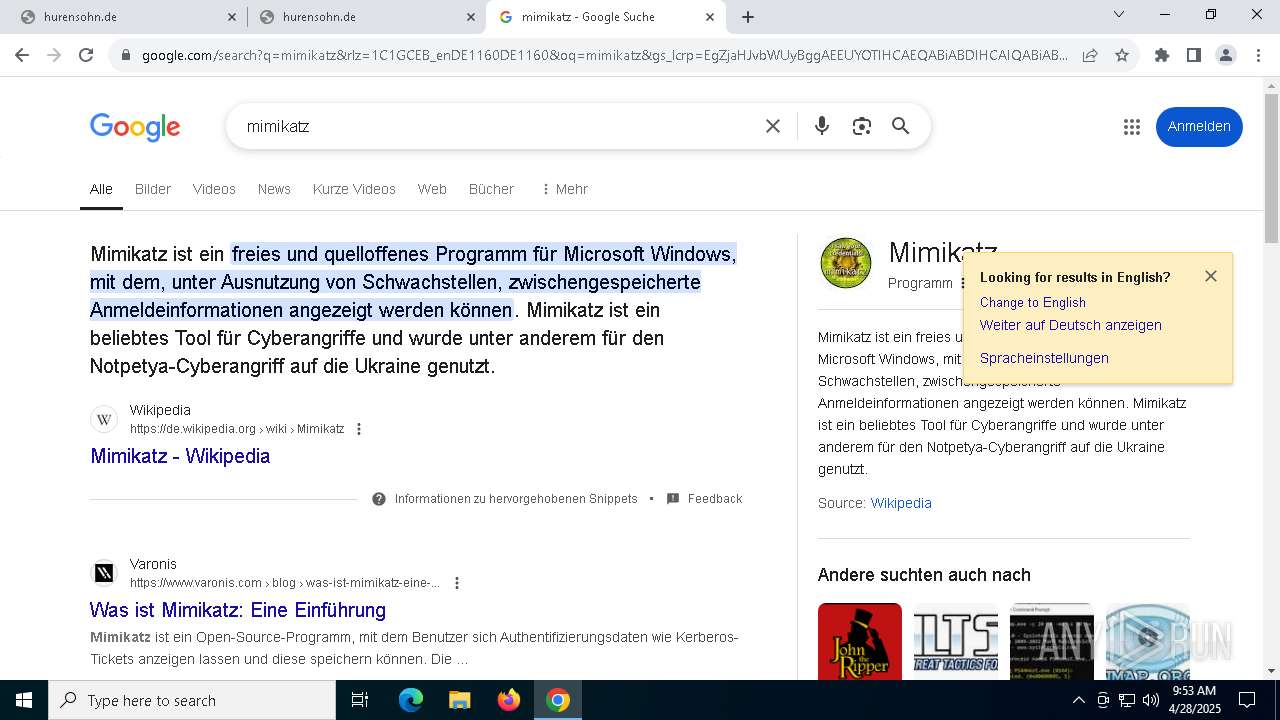The width and height of the screenshot is (1280, 720).
Task: Sign in with Anmelden button
Action: click(1199, 126)
